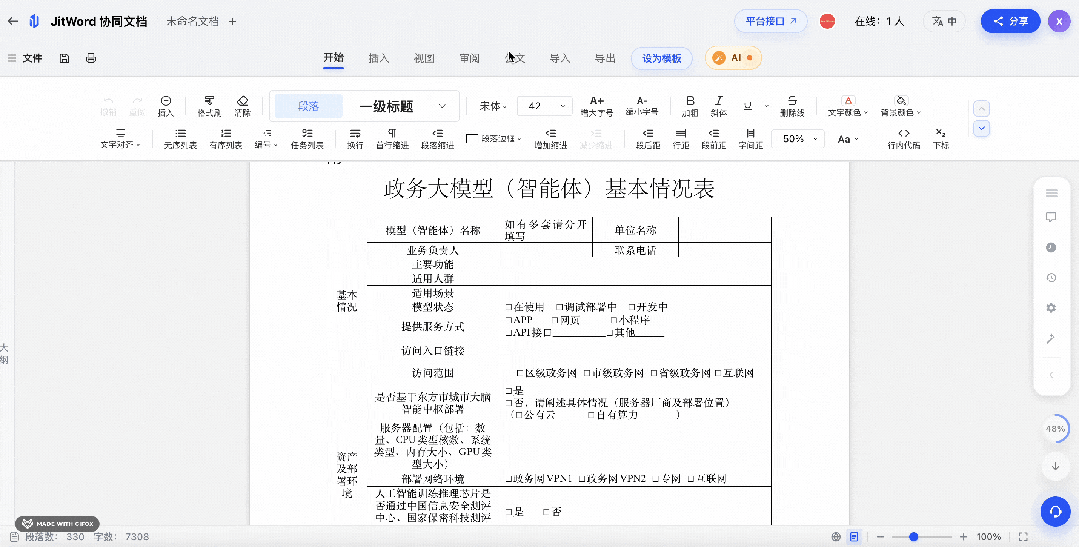The height and width of the screenshot is (547, 1079).
Task: Open 编号 numbering dropdown
Action: [x=266, y=138]
